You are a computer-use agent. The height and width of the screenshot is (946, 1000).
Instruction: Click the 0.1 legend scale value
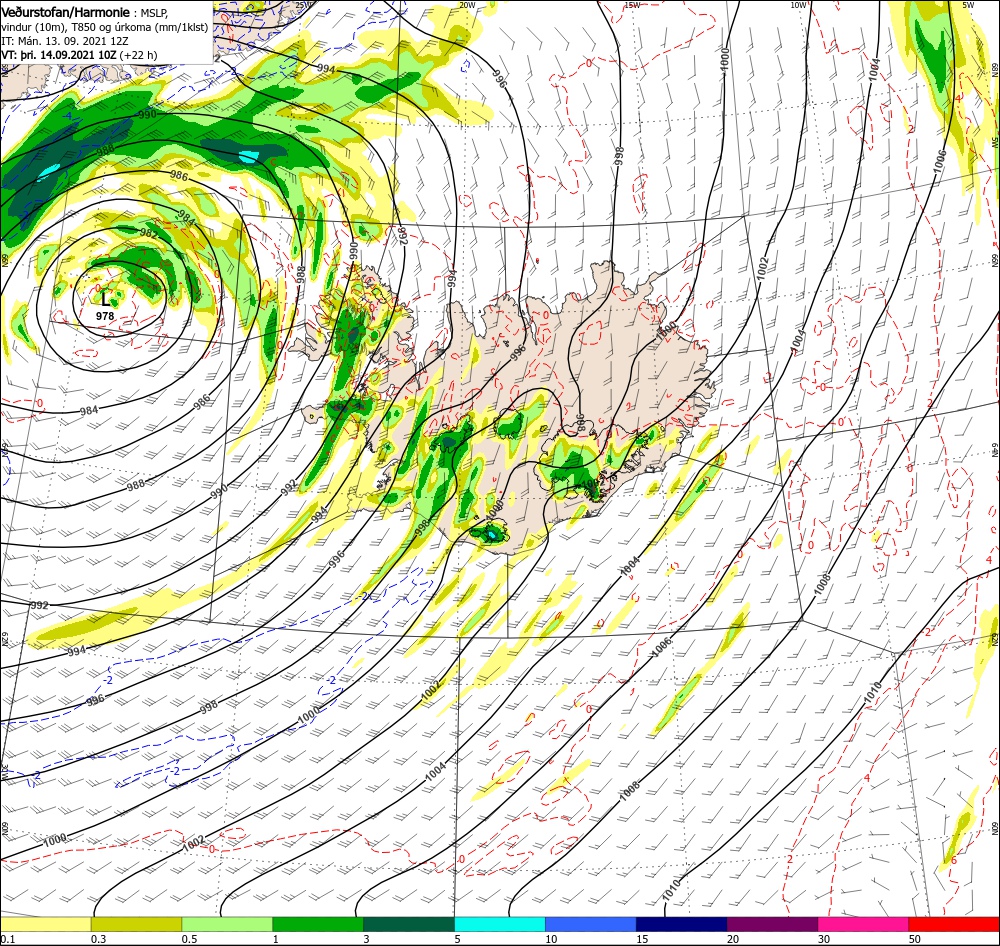click(x=7, y=939)
